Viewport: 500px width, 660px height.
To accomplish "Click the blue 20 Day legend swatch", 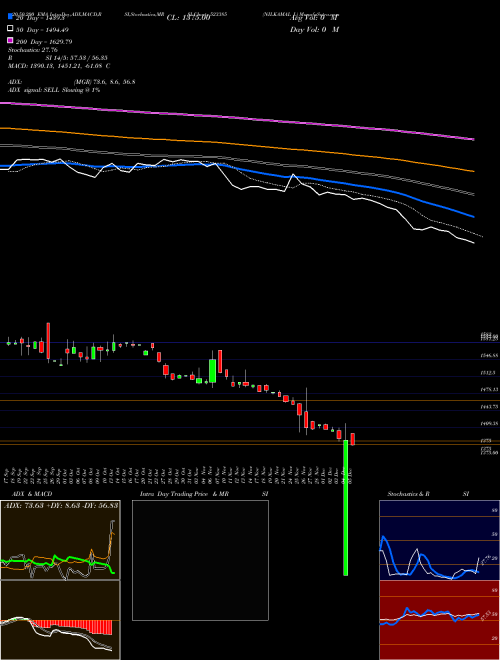I will pyautogui.click(x=11, y=16).
